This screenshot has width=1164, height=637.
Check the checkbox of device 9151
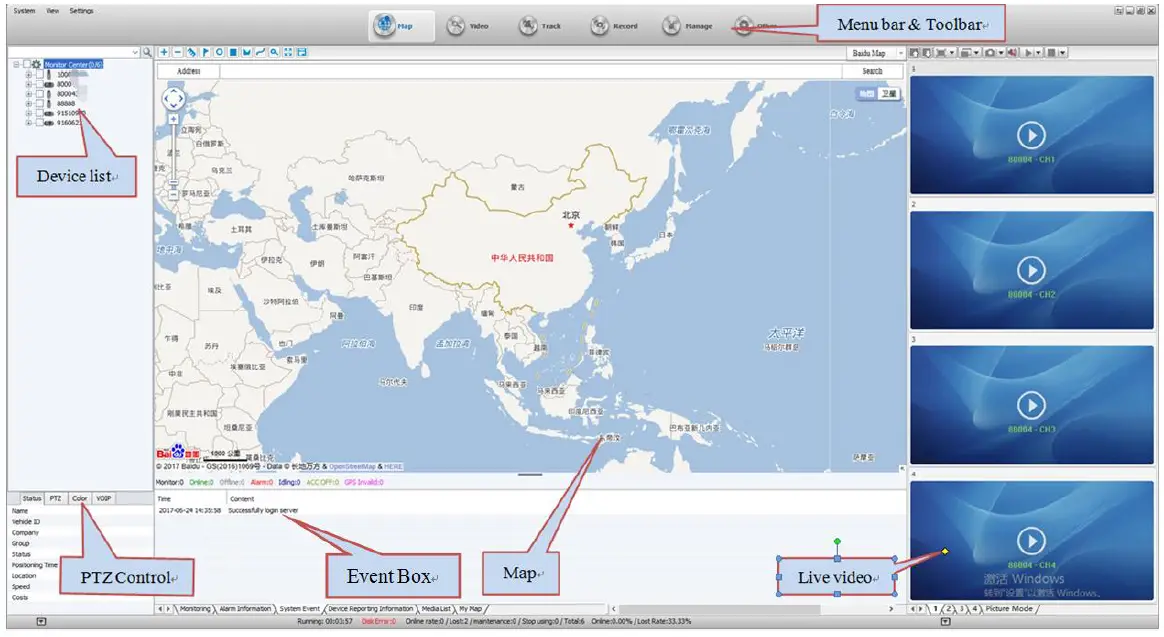[39, 113]
